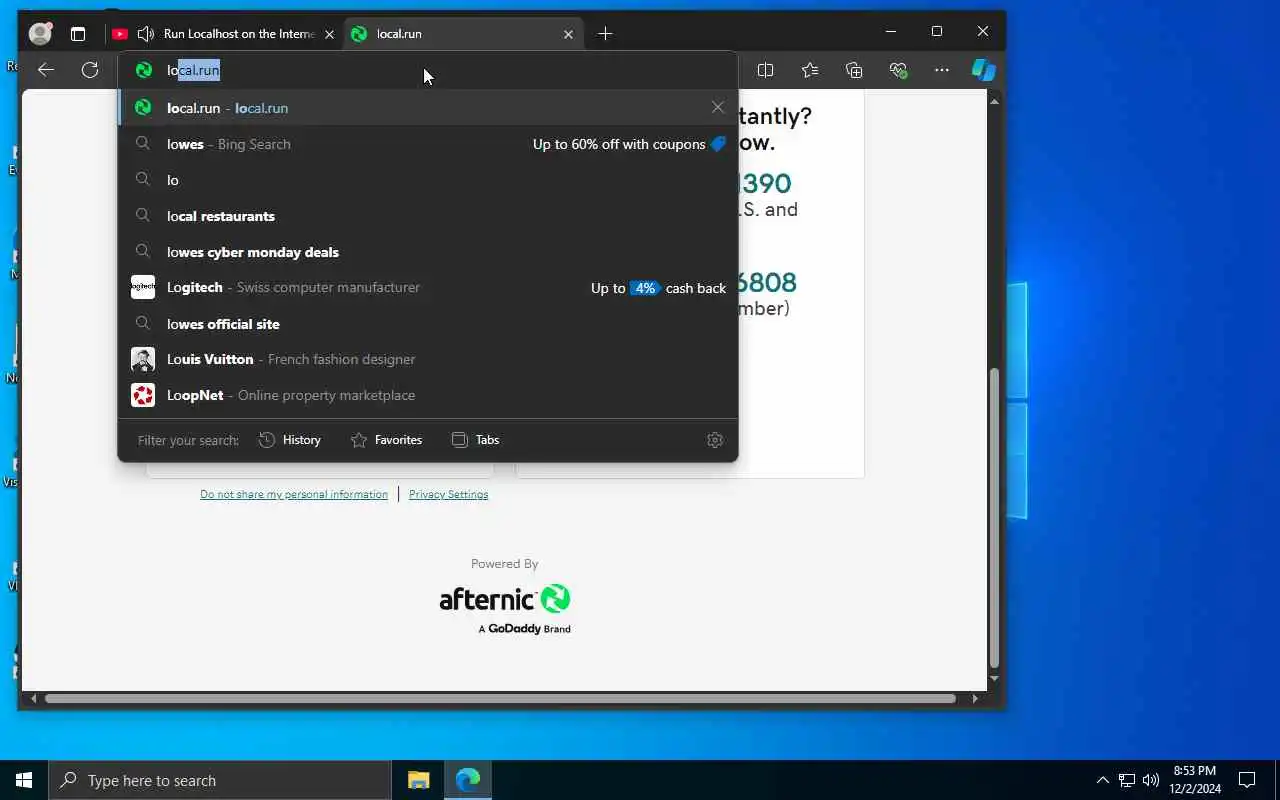Click the horizontal scrollbar right arrow
The image size is (1280, 800).
click(x=975, y=698)
